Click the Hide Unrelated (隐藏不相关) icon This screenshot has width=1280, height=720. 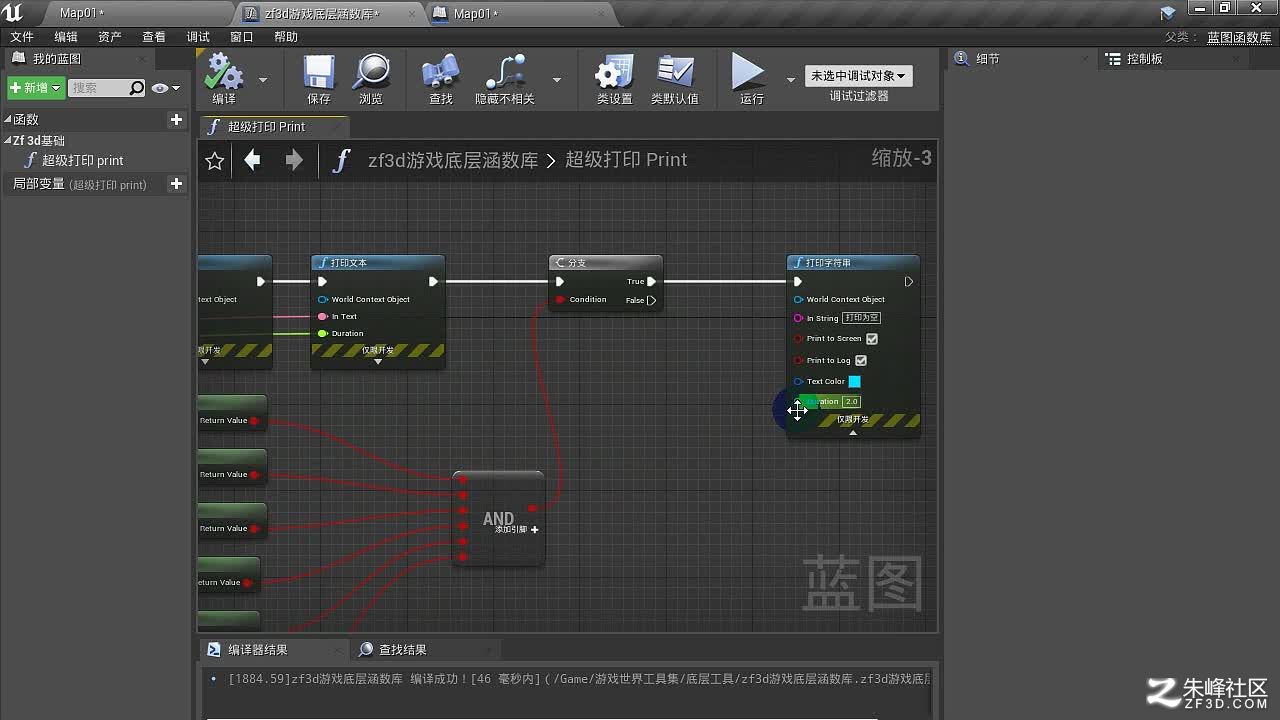(x=505, y=73)
